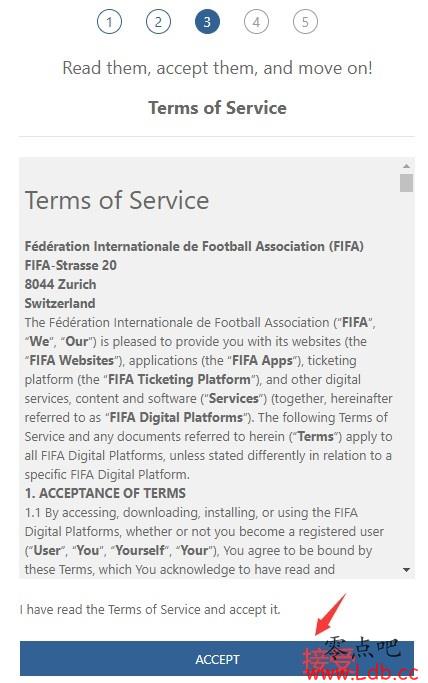Click the terms box scrollbar thumb
Image resolution: width=428 pixels, height=683 pixels.
pyautogui.click(x=406, y=183)
